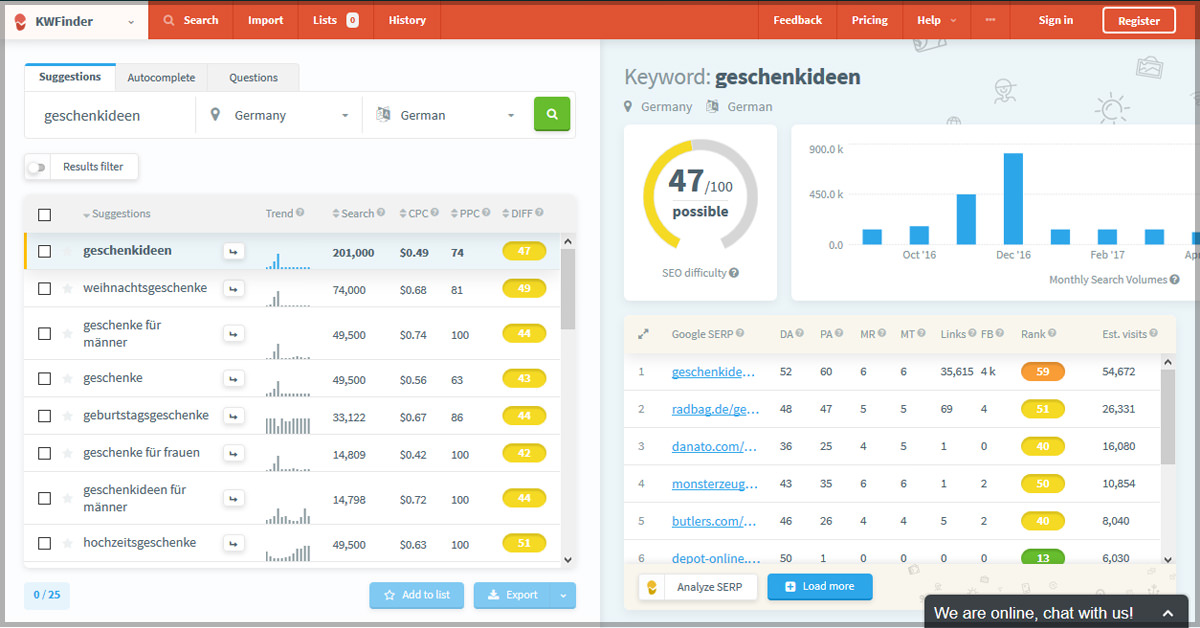Click the arrow icon beside hochzeitsgeschenke
This screenshot has height=628, width=1200.
click(x=233, y=544)
